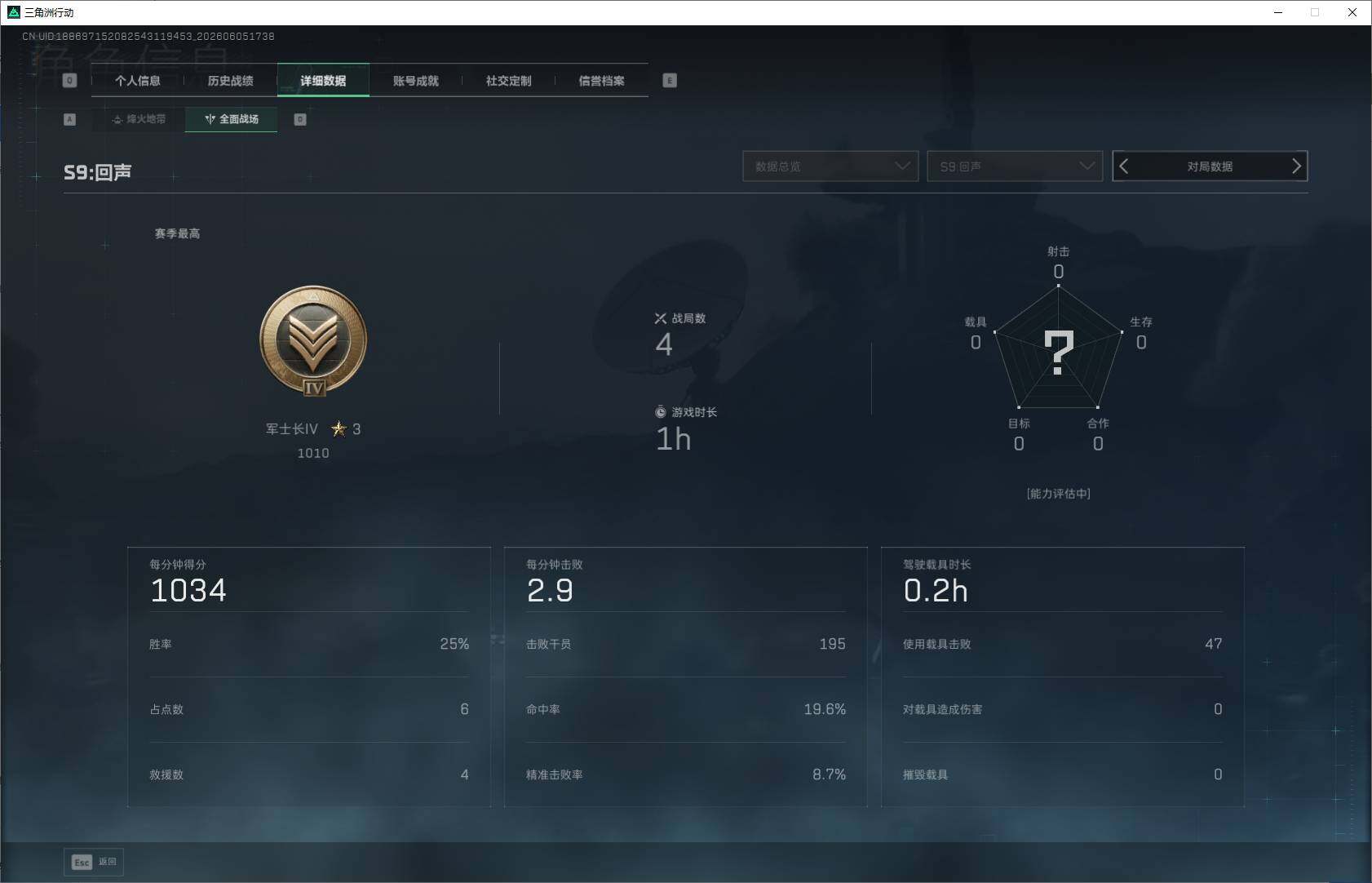Click the 击败干员 row showing 195
1372x883 pixels.
pos(686,644)
